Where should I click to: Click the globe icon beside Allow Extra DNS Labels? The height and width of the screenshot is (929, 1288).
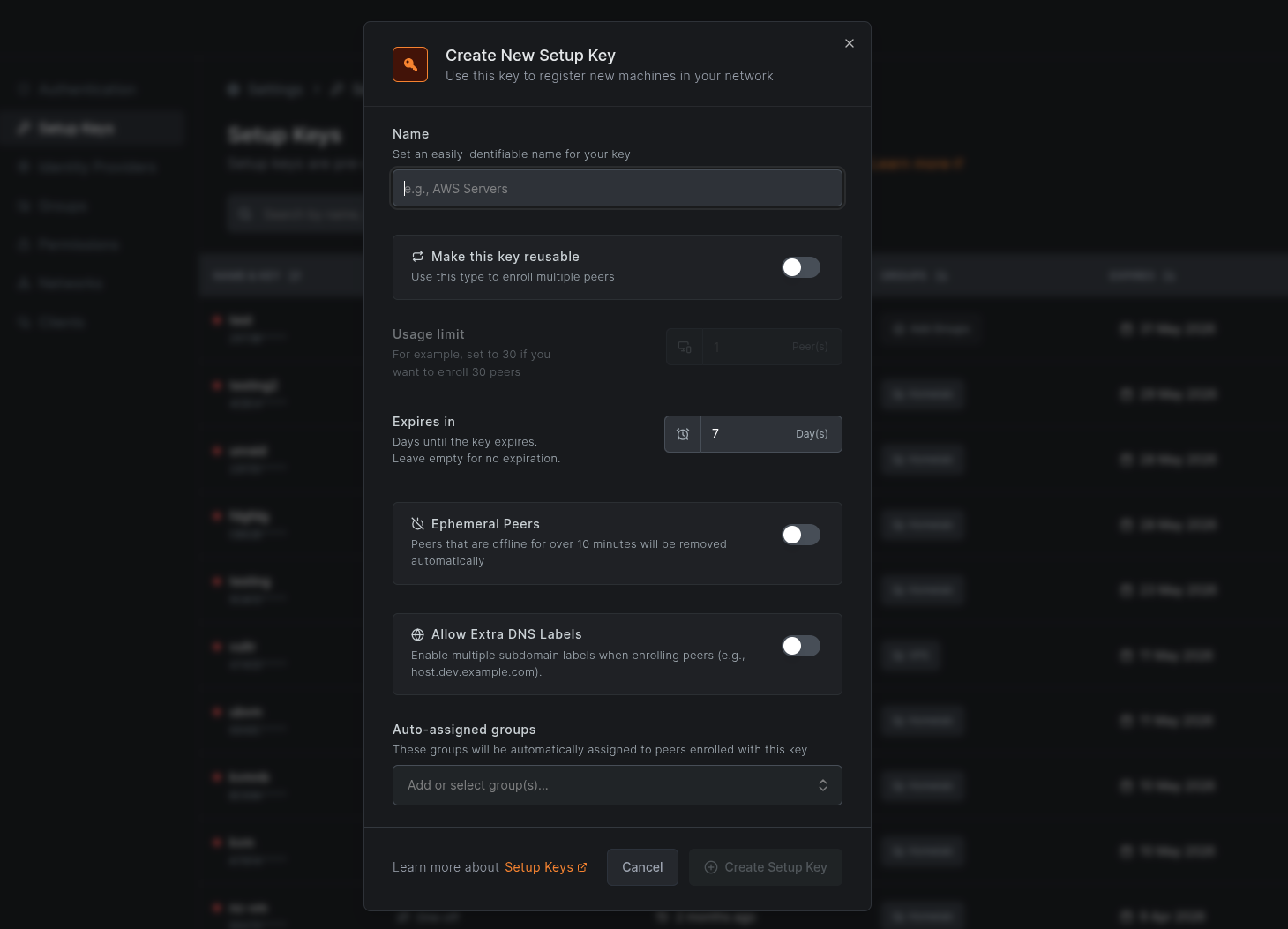[x=418, y=634]
